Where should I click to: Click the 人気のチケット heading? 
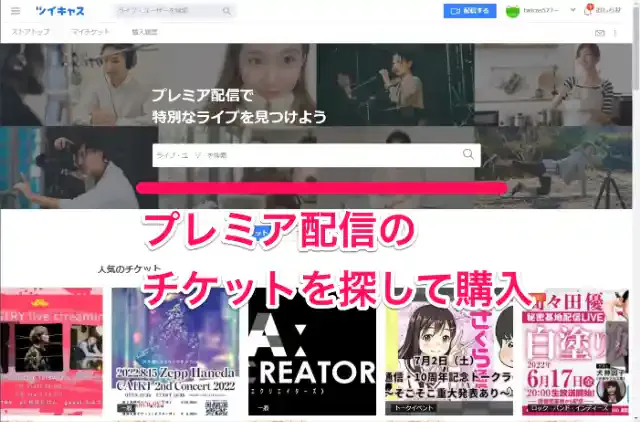(129, 269)
